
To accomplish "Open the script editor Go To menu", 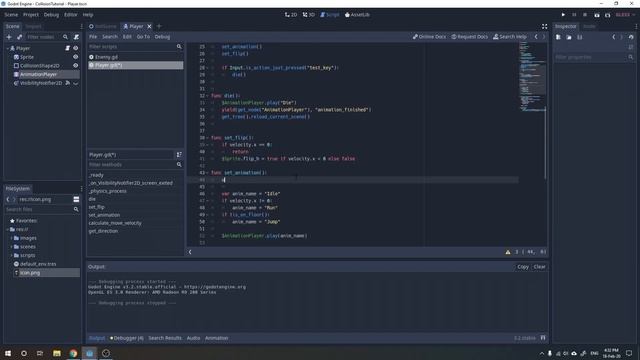I will tap(143, 37).
